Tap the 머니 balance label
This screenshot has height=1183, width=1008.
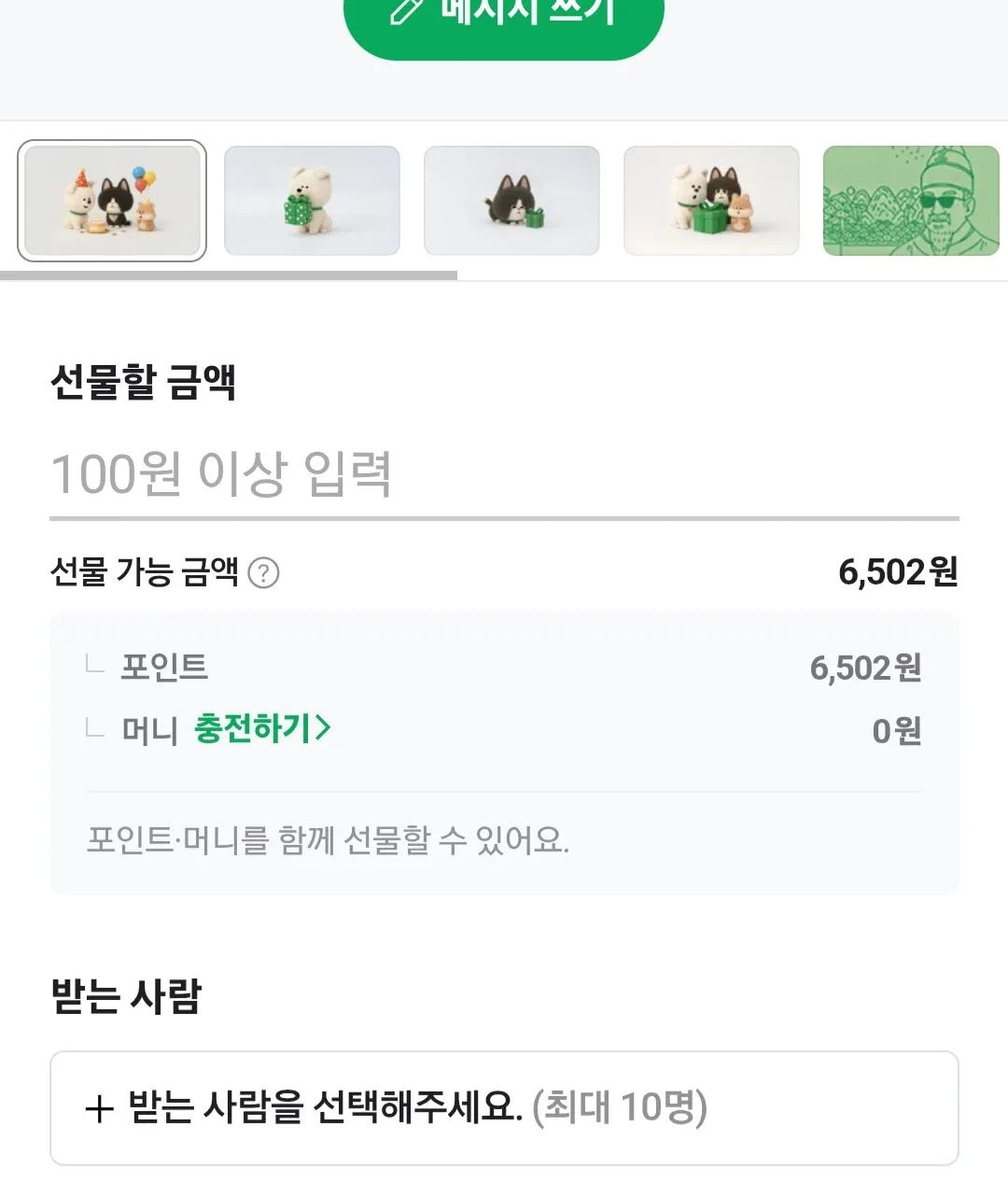tap(149, 729)
